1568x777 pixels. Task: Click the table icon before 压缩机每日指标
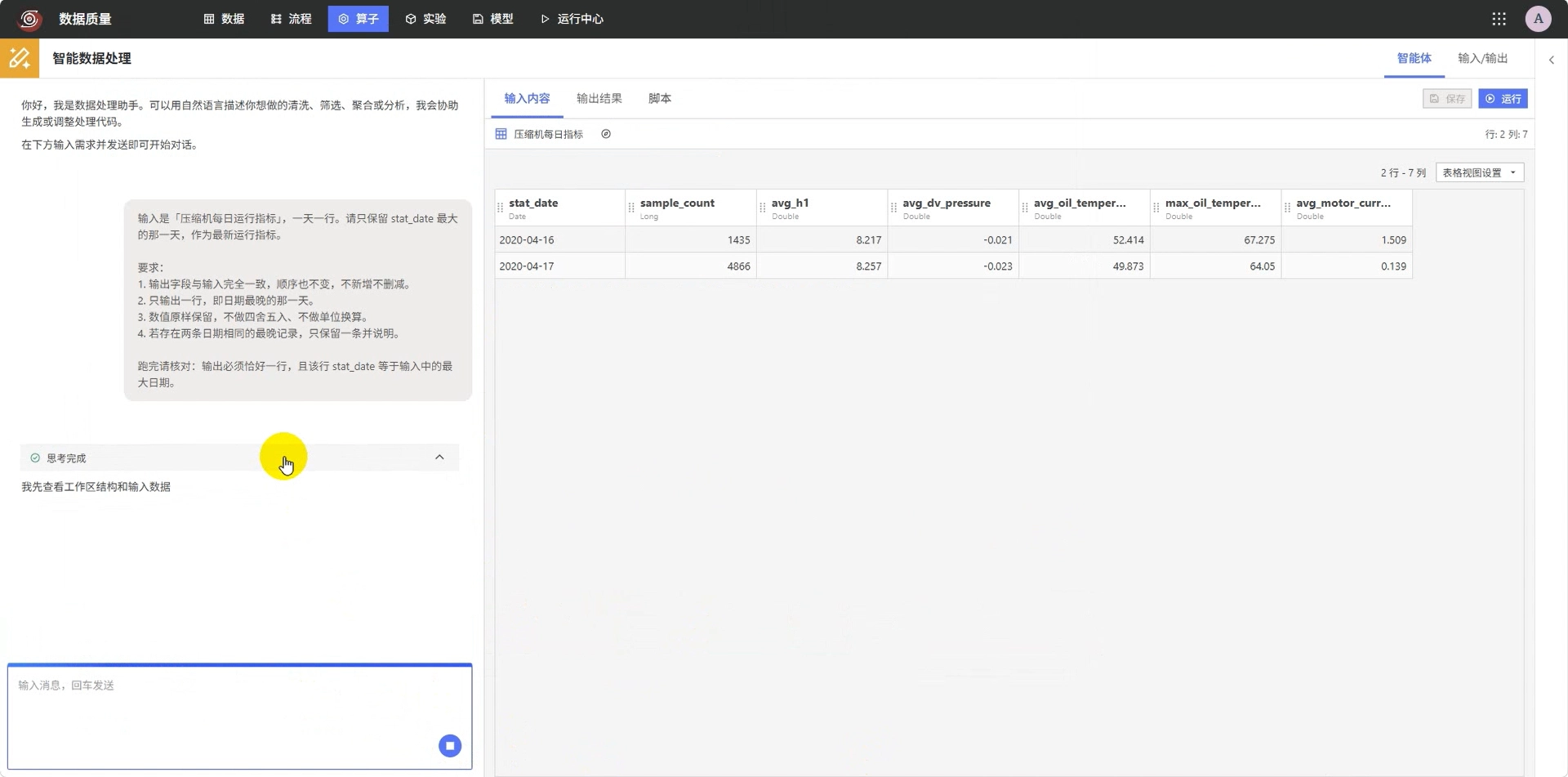[501, 134]
